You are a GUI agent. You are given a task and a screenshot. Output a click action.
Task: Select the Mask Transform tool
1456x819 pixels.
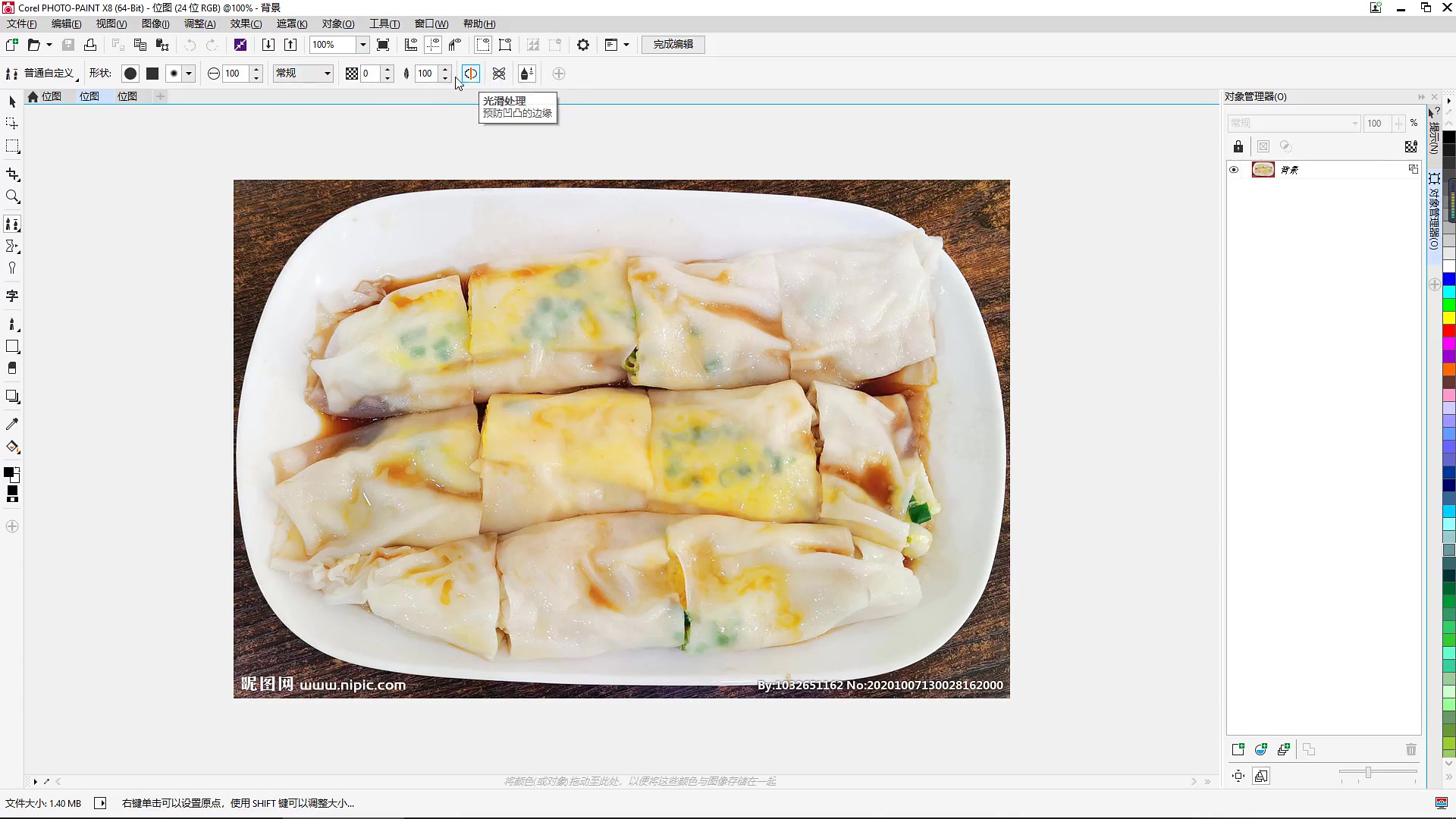point(12,123)
